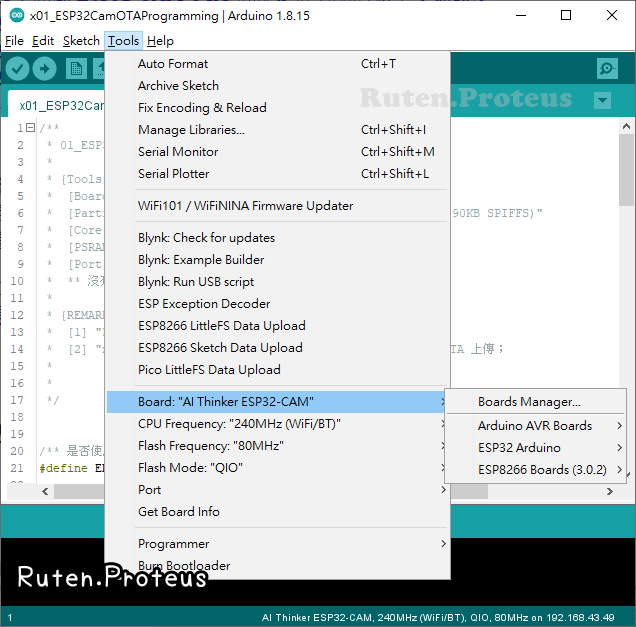Click the #define text on line 21
The height and width of the screenshot is (627, 636).
[x=63, y=468]
